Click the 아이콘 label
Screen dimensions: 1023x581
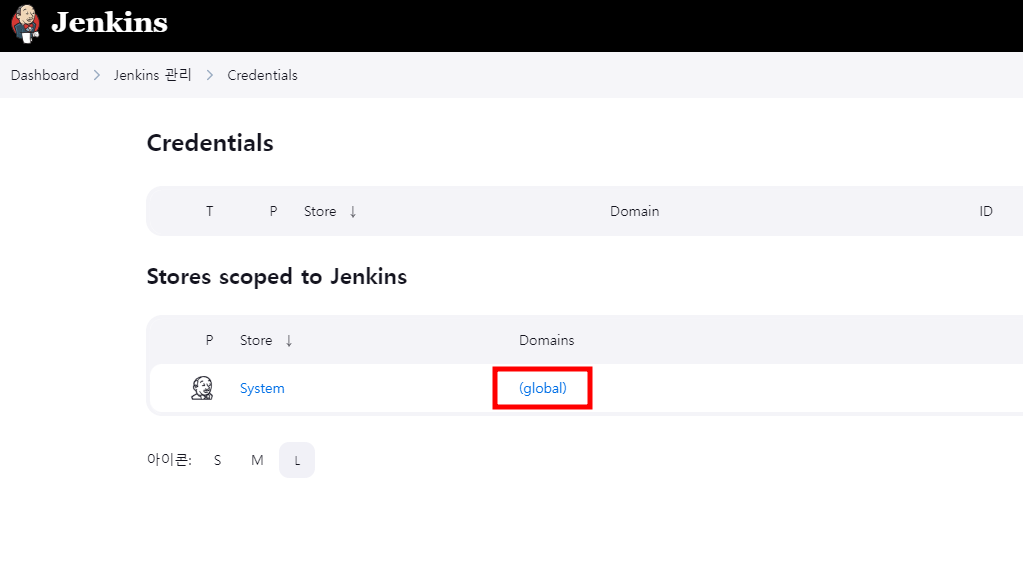coord(169,460)
